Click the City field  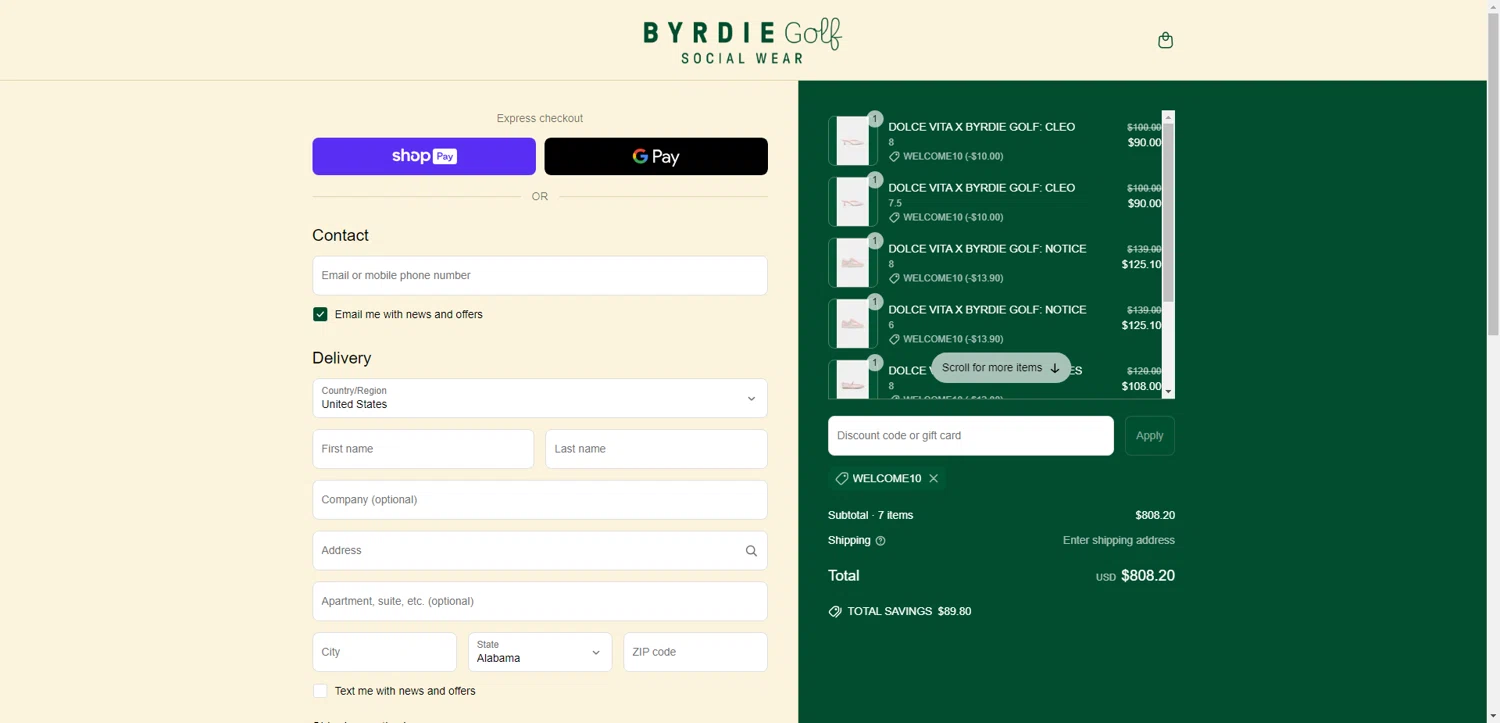(x=384, y=652)
